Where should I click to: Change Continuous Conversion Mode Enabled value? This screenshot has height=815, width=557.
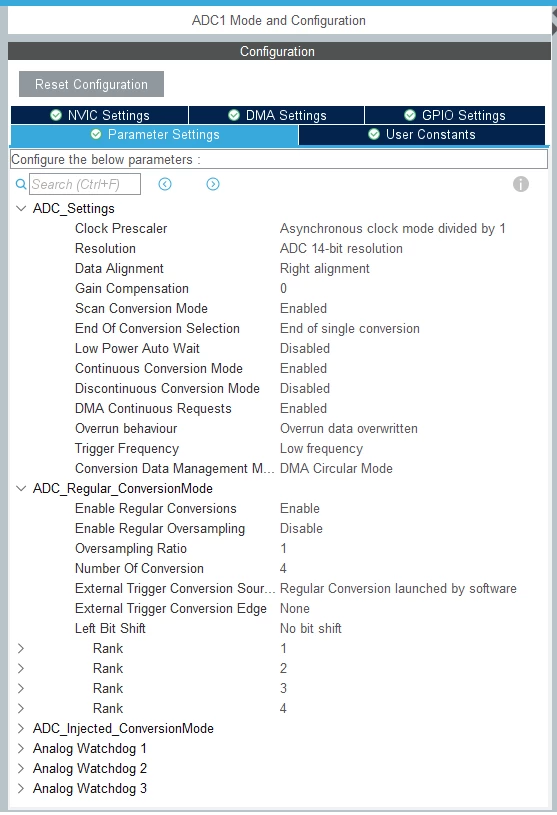303,369
